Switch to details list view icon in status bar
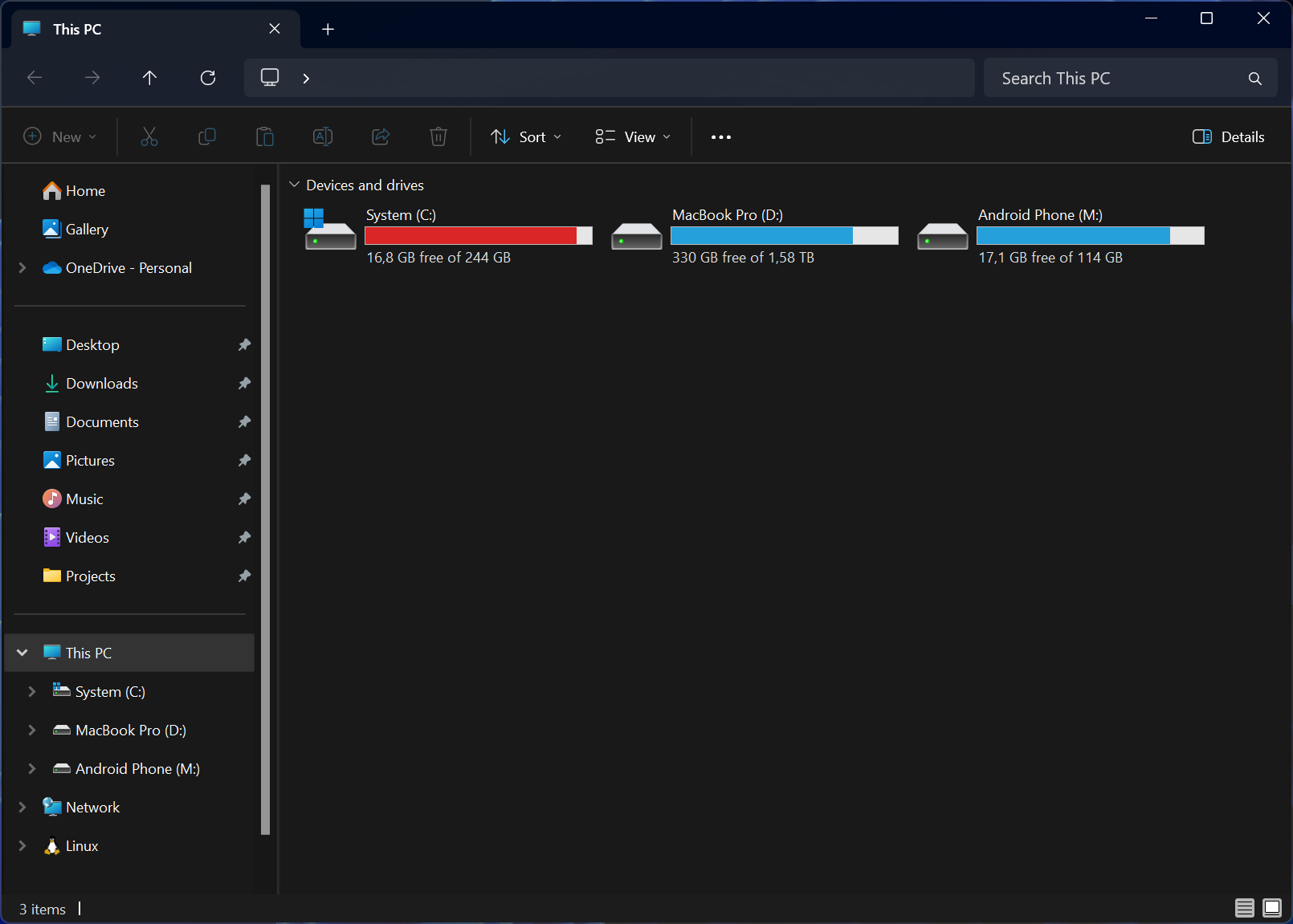The height and width of the screenshot is (924, 1293). (1245, 908)
